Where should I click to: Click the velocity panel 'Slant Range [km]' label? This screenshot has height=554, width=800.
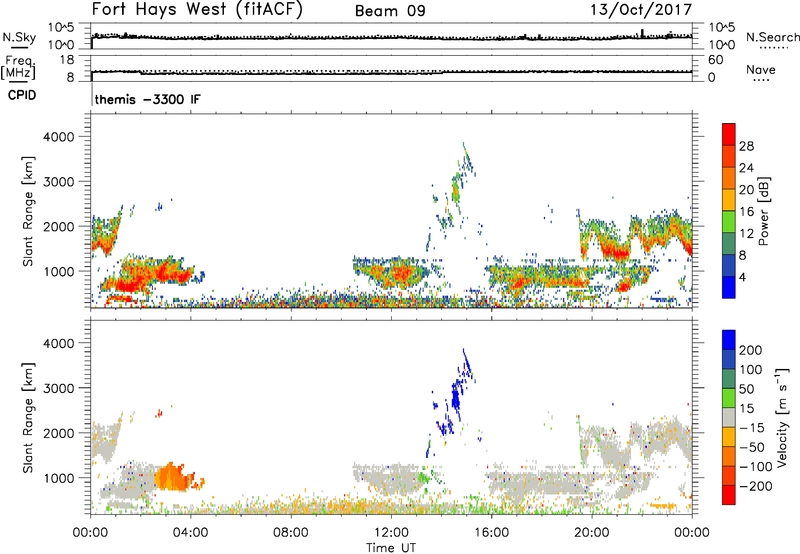pyautogui.click(x=28, y=417)
